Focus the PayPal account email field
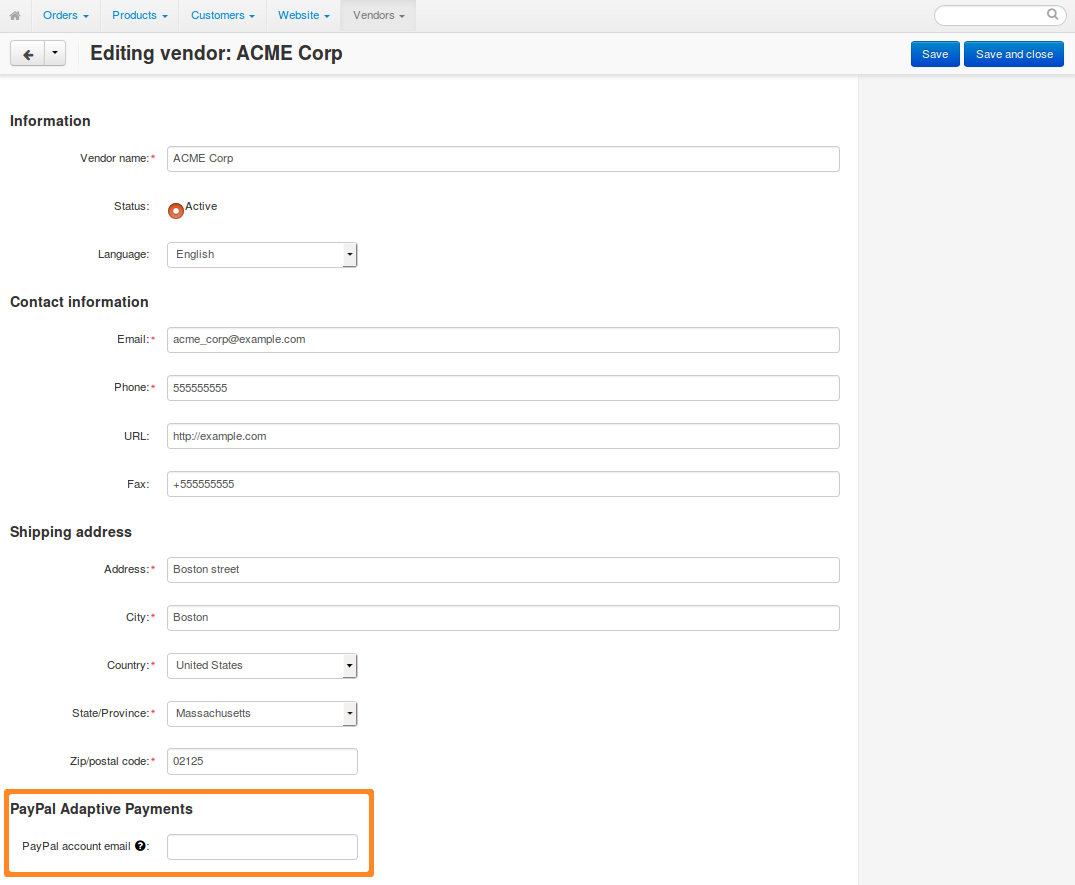1075x885 pixels. 262,847
